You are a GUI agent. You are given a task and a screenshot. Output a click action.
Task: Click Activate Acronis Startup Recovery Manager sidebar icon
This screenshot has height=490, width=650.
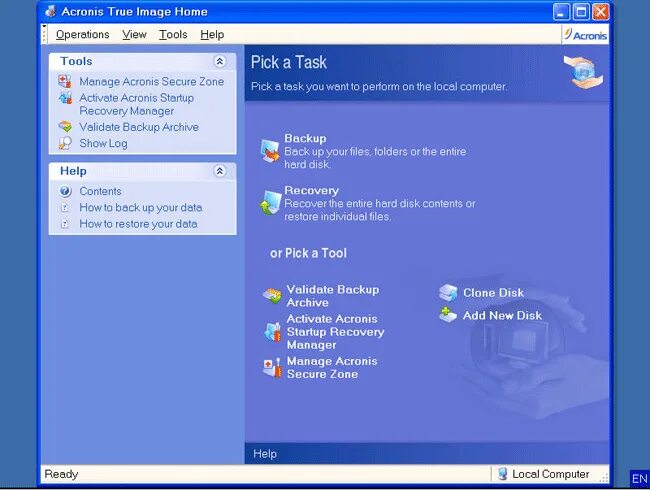click(65, 98)
